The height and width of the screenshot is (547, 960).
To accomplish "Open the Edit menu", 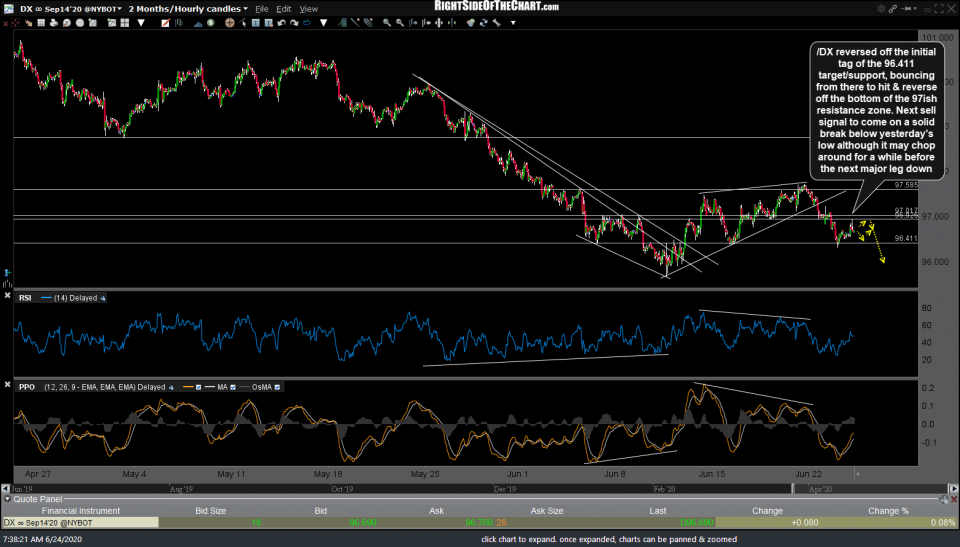I will (285, 8).
